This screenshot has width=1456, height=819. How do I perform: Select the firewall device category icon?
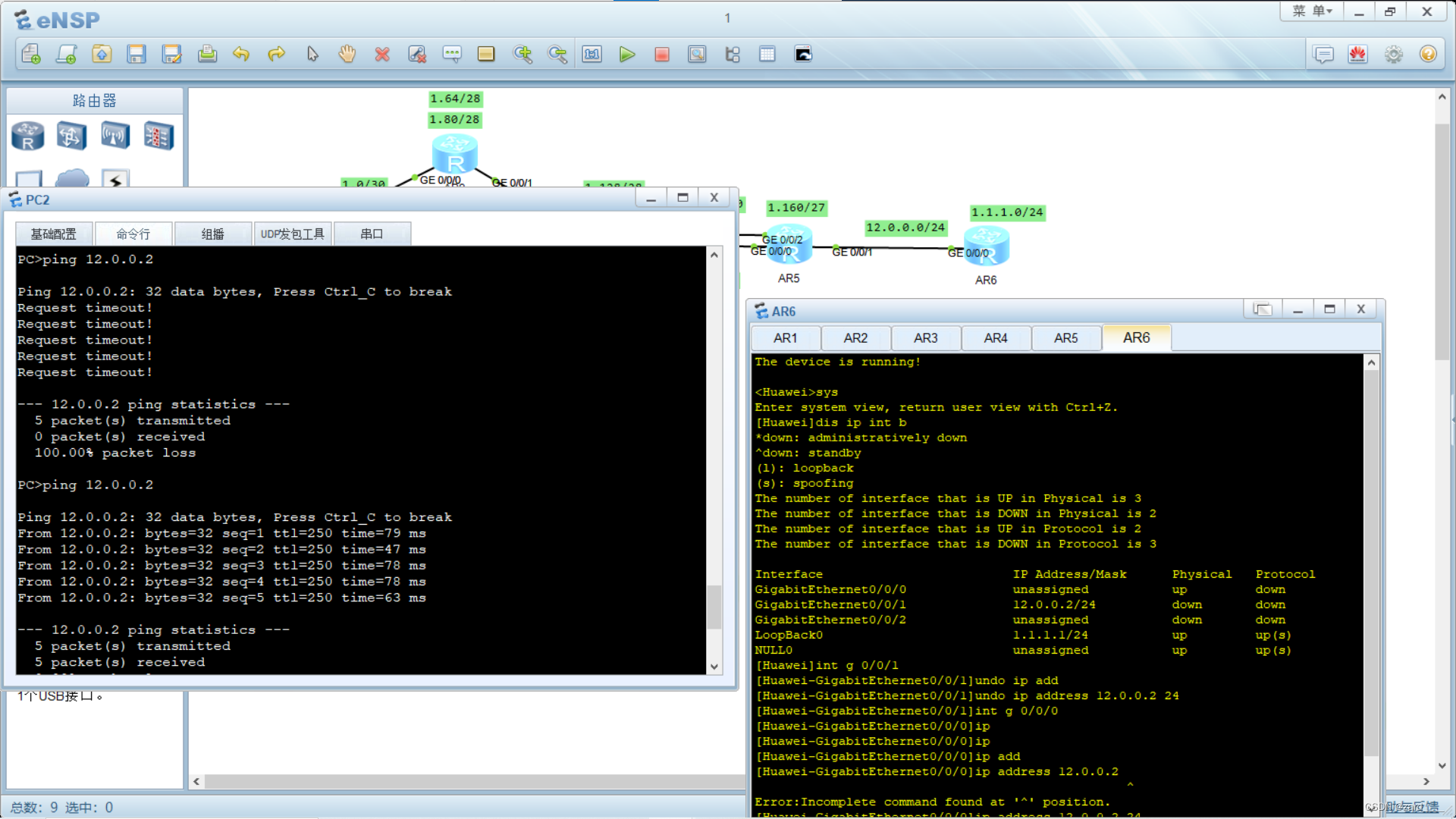(x=159, y=136)
